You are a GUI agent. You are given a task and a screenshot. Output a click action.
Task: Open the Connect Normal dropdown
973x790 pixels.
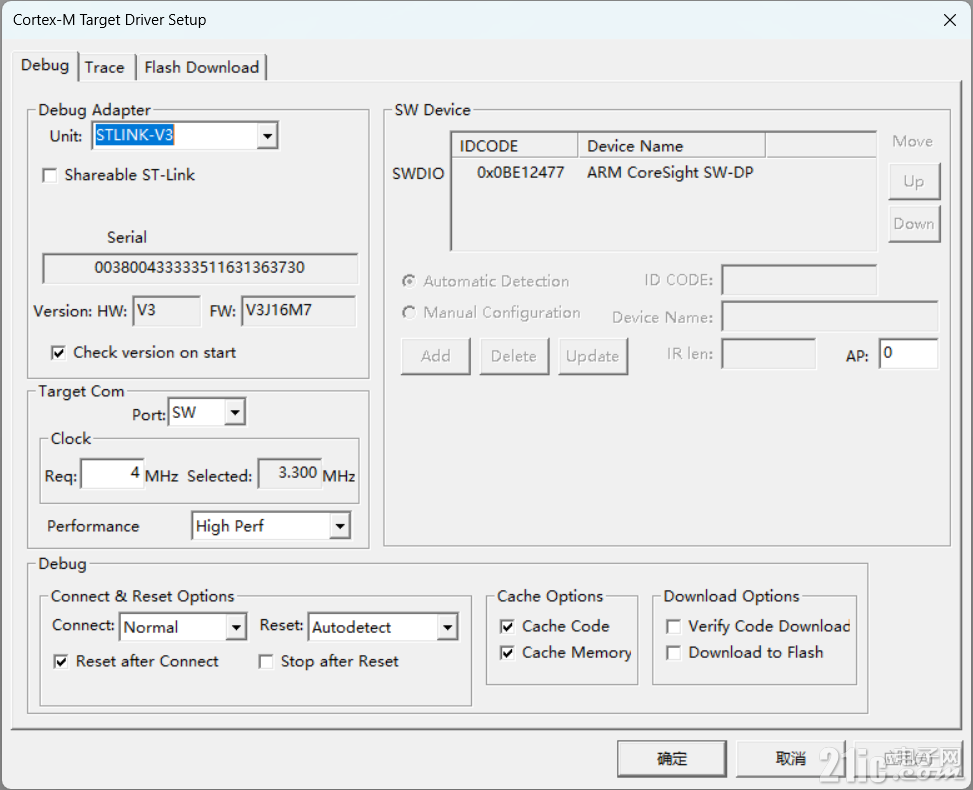pos(236,627)
